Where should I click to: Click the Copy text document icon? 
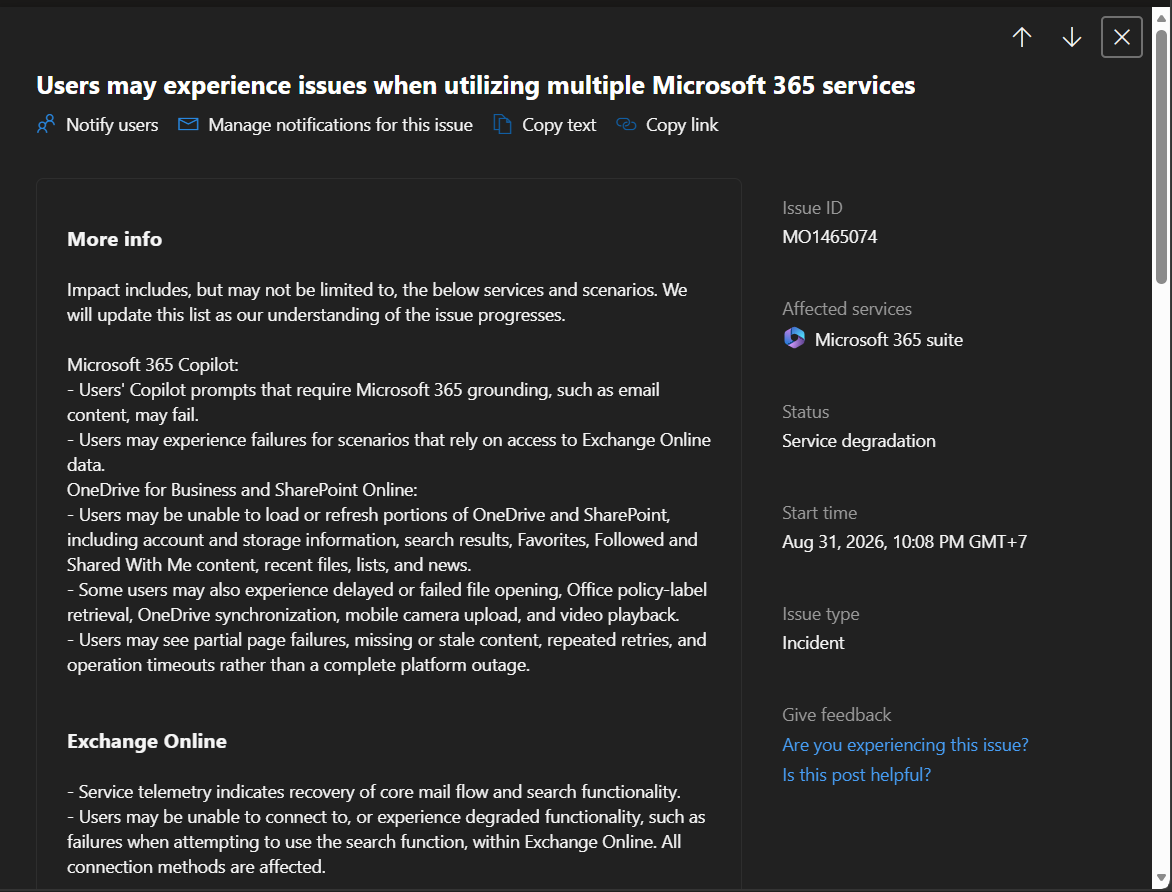[502, 124]
